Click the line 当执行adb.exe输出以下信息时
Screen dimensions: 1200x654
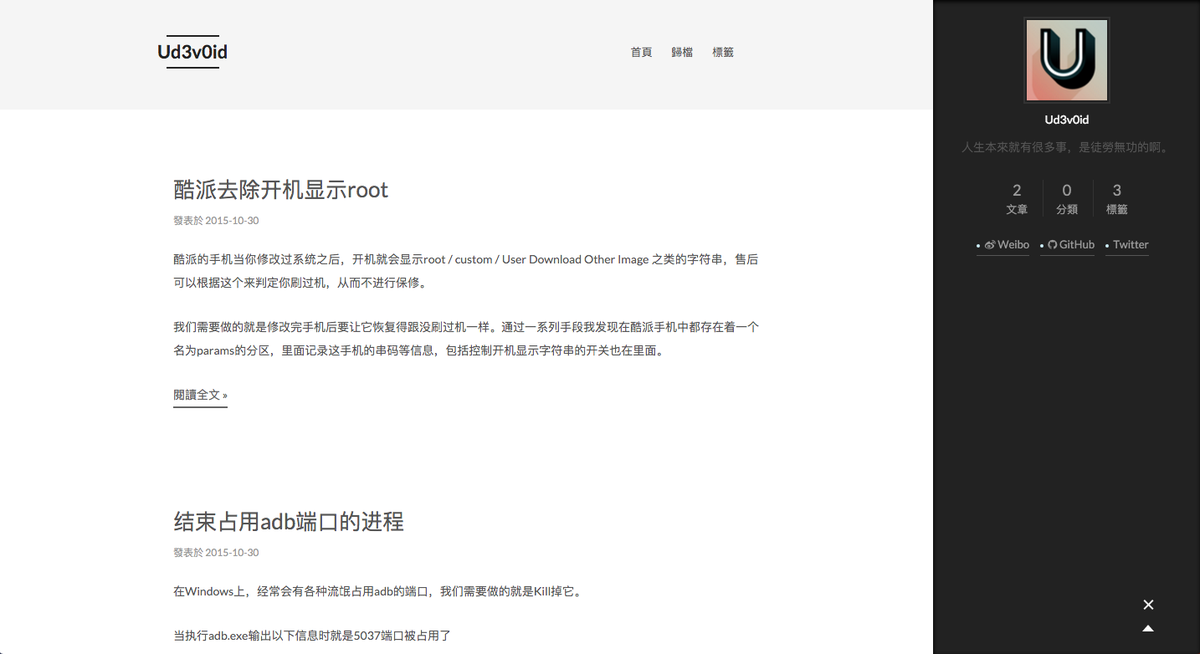tap(313, 635)
